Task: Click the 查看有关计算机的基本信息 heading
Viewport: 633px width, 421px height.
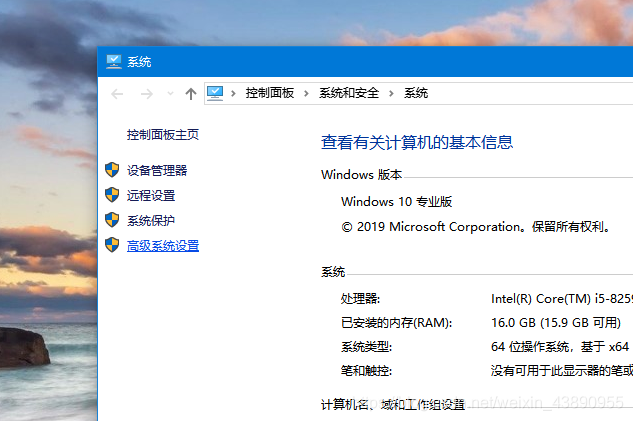Action: click(x=417, y=142)
